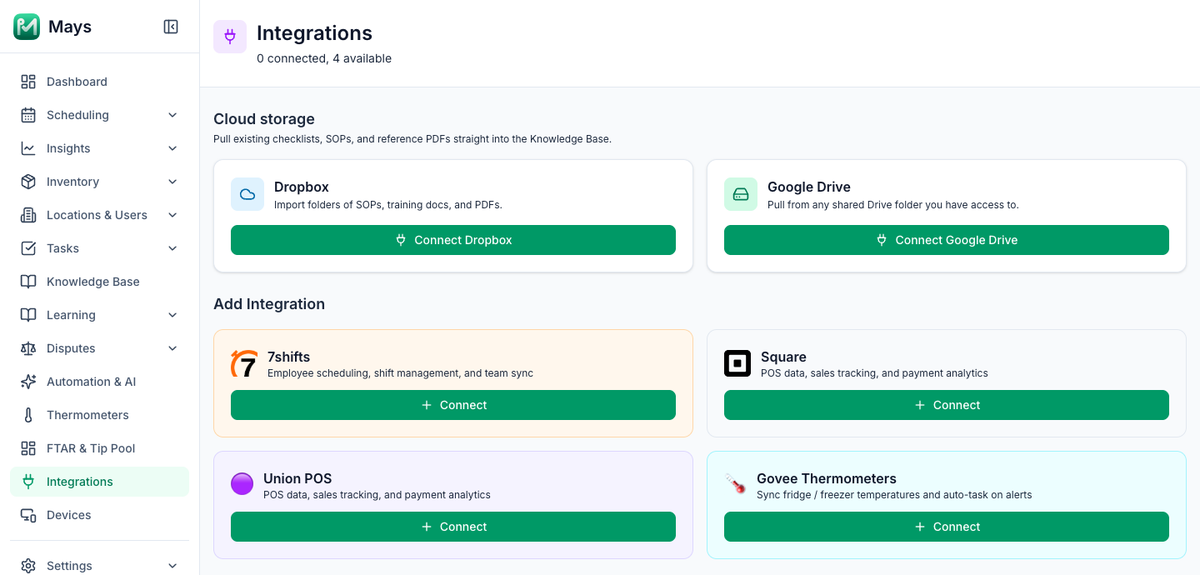Expand the Learning chevron
The image size is (1200, 575).
(172, 315)
